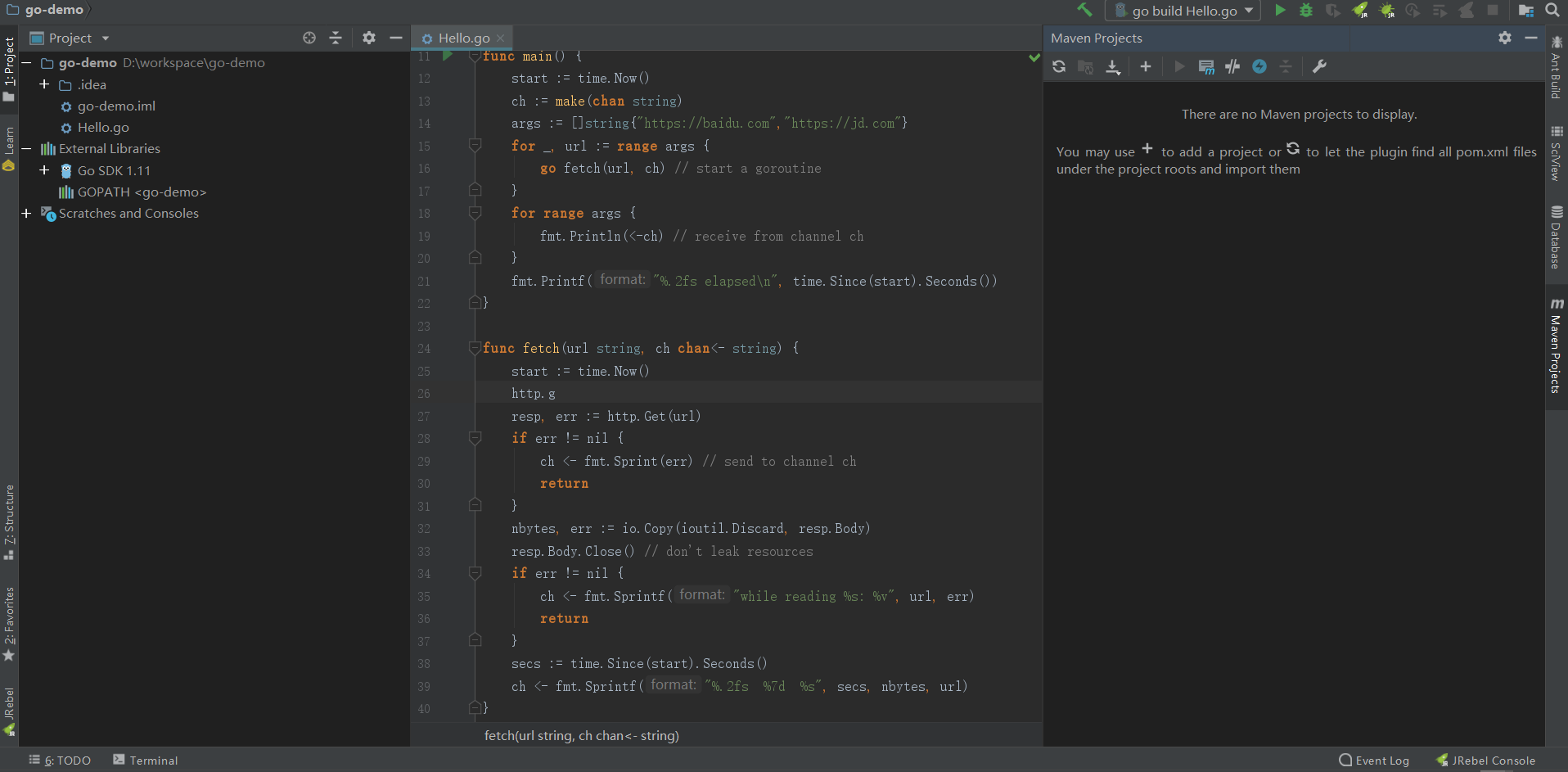Collapse the go-demo root folder
Viewport: 1568px width, 772px height.
[26, 63]
